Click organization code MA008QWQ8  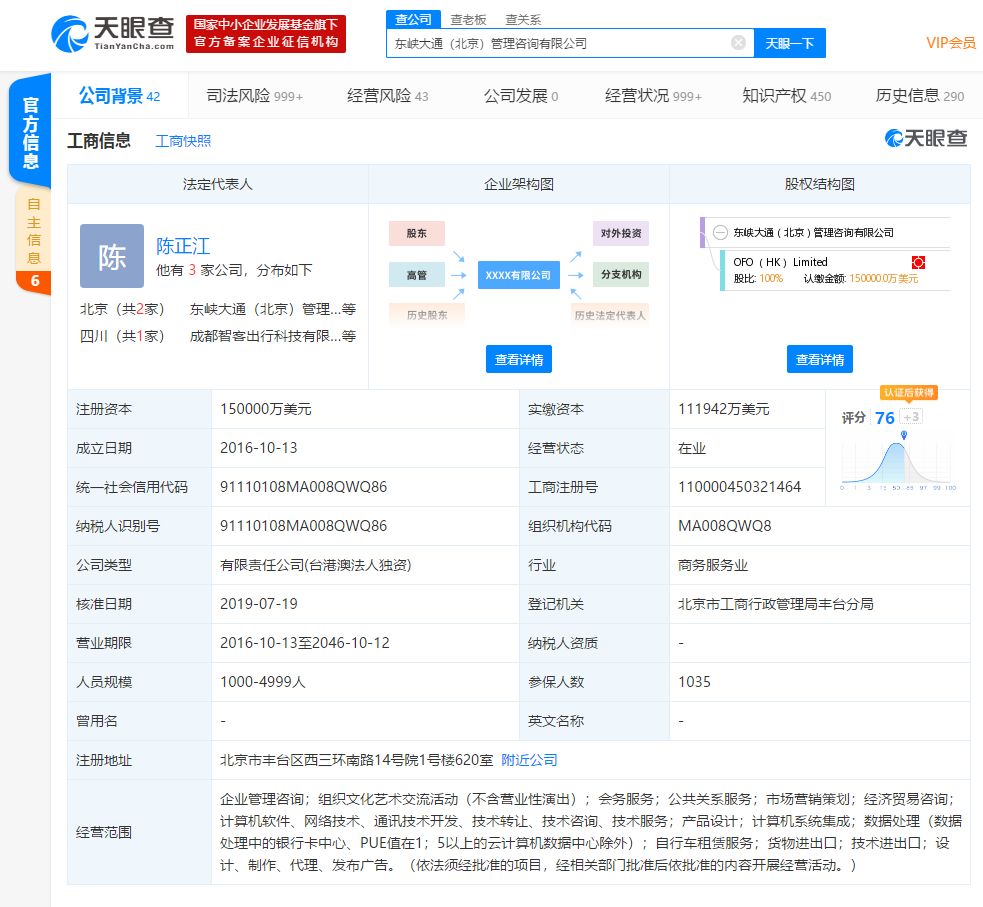coord(724,525)
